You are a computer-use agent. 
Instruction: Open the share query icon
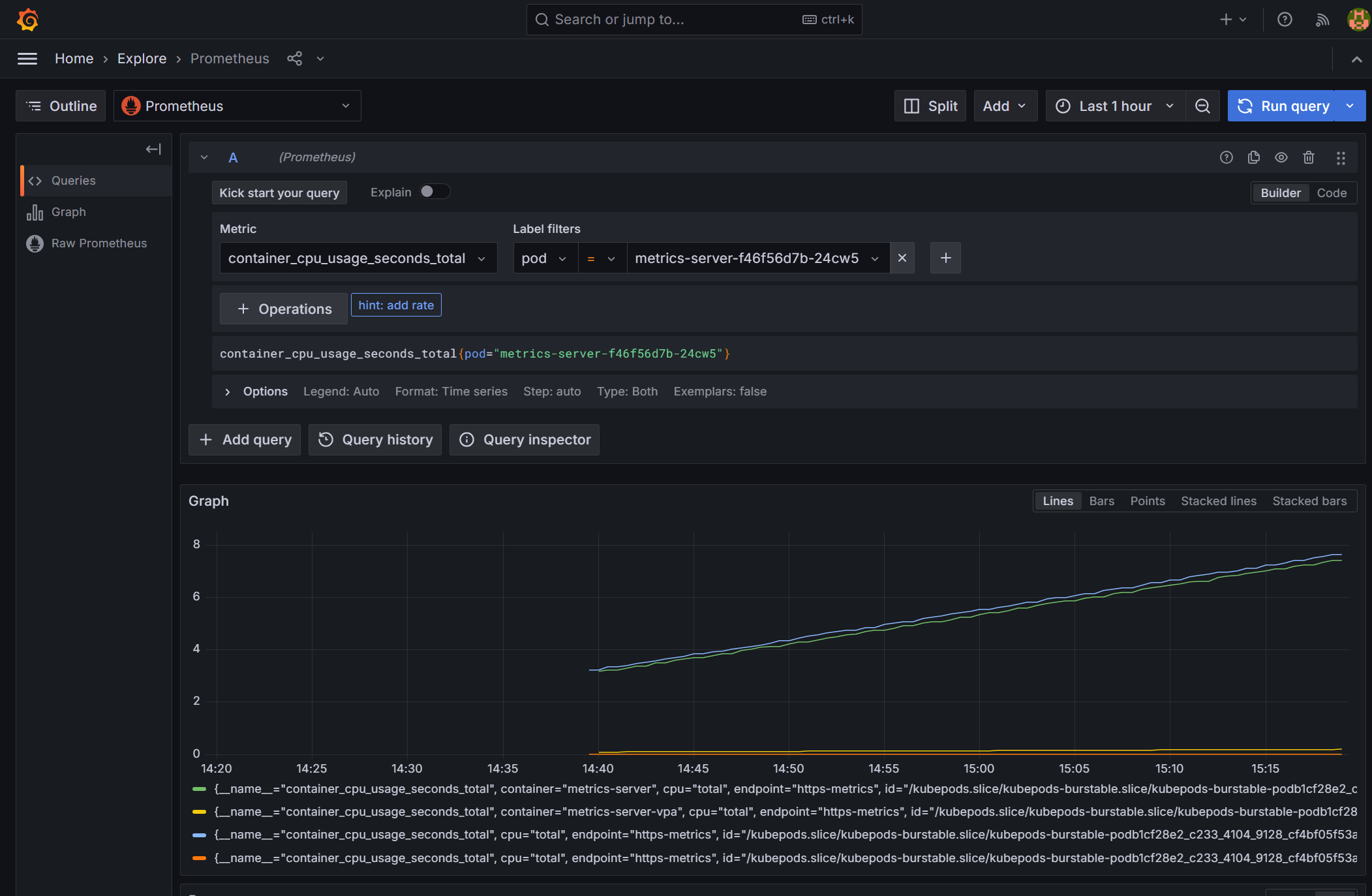294,59
